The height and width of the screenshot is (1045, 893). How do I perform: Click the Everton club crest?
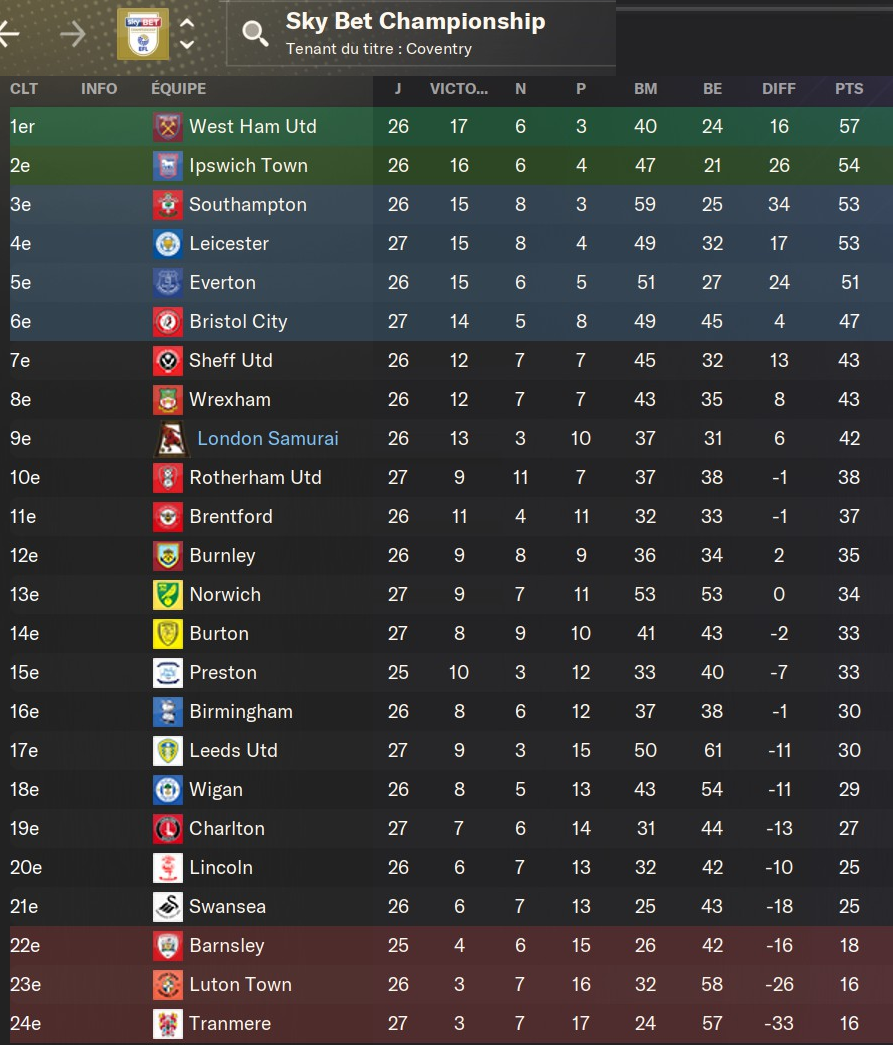(167, 283)
